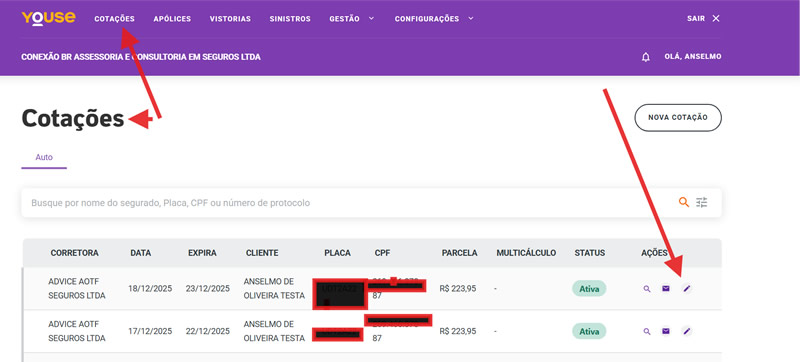
Task: Email the 17/12/2025 quote
Action: pos(666,331)
